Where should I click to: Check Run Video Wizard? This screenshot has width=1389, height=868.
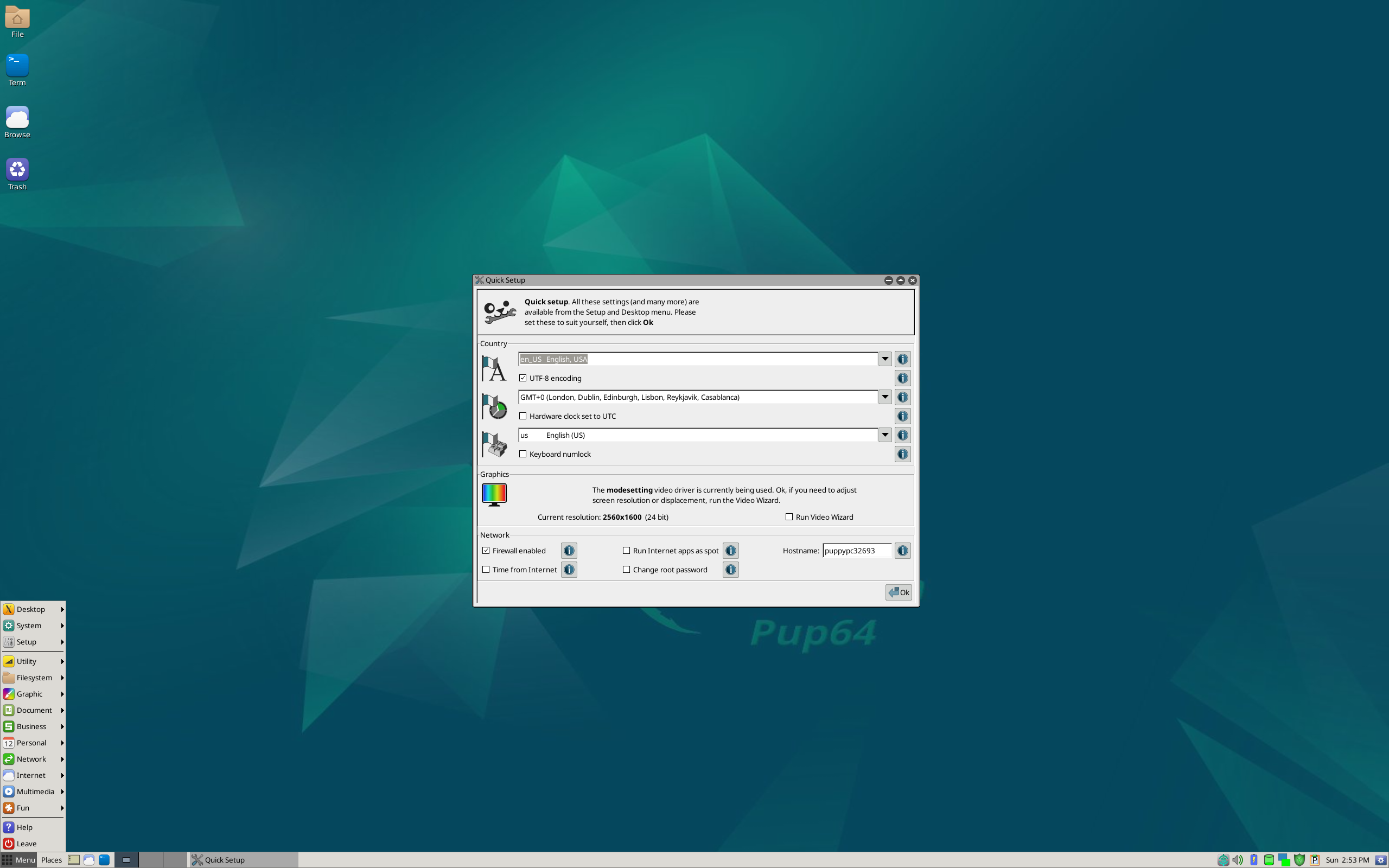788,516
